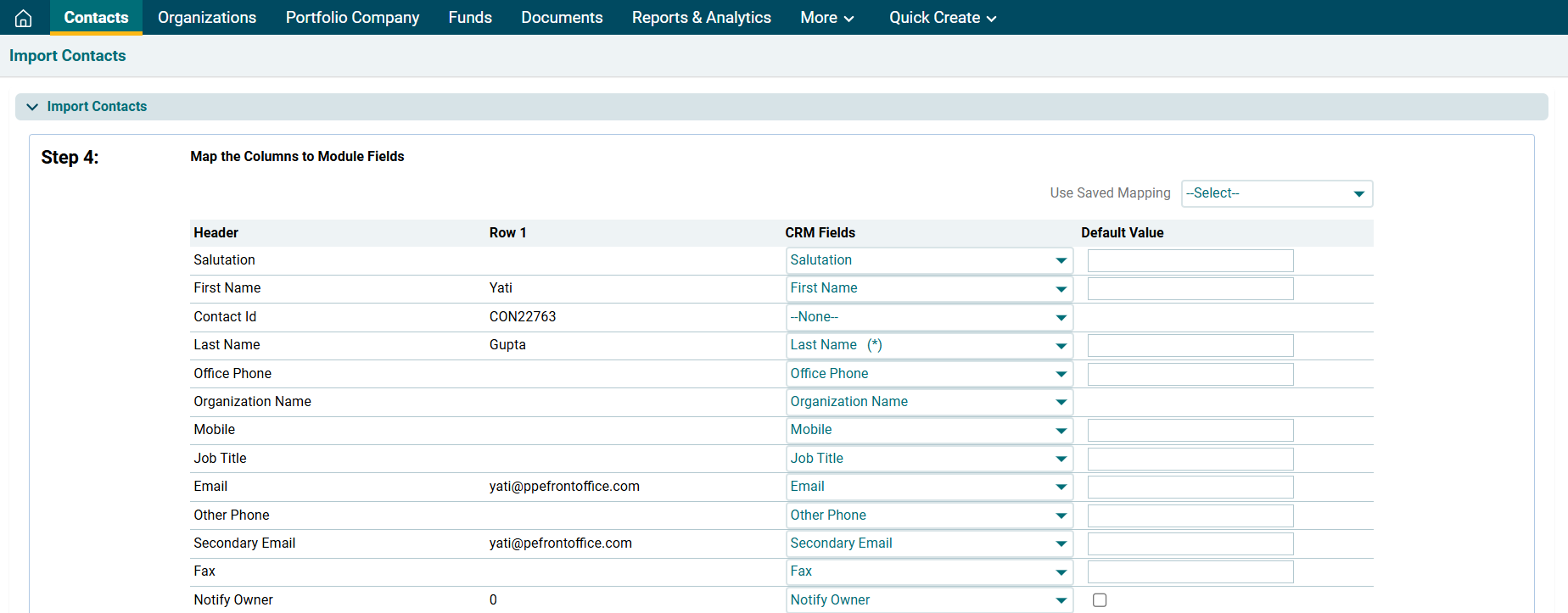Open the Last Name CRM field dropdown
The height and width of the screenshot is (613, 1568).
928,345
